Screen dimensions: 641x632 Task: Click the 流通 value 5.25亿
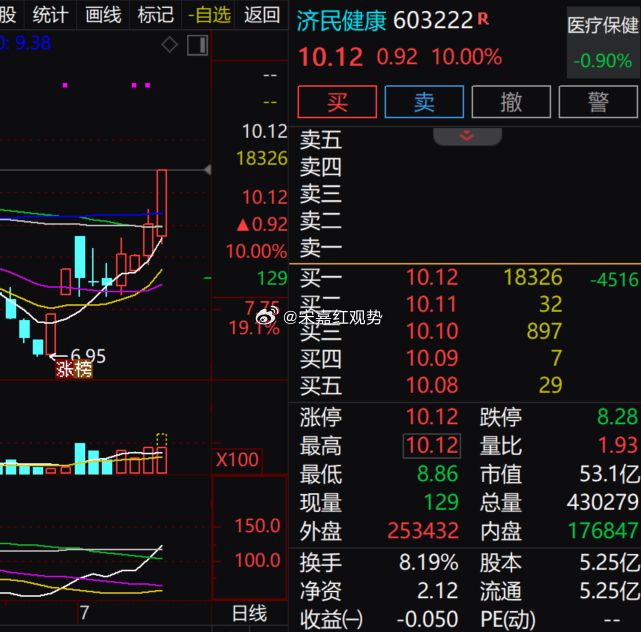coord(610,592)
